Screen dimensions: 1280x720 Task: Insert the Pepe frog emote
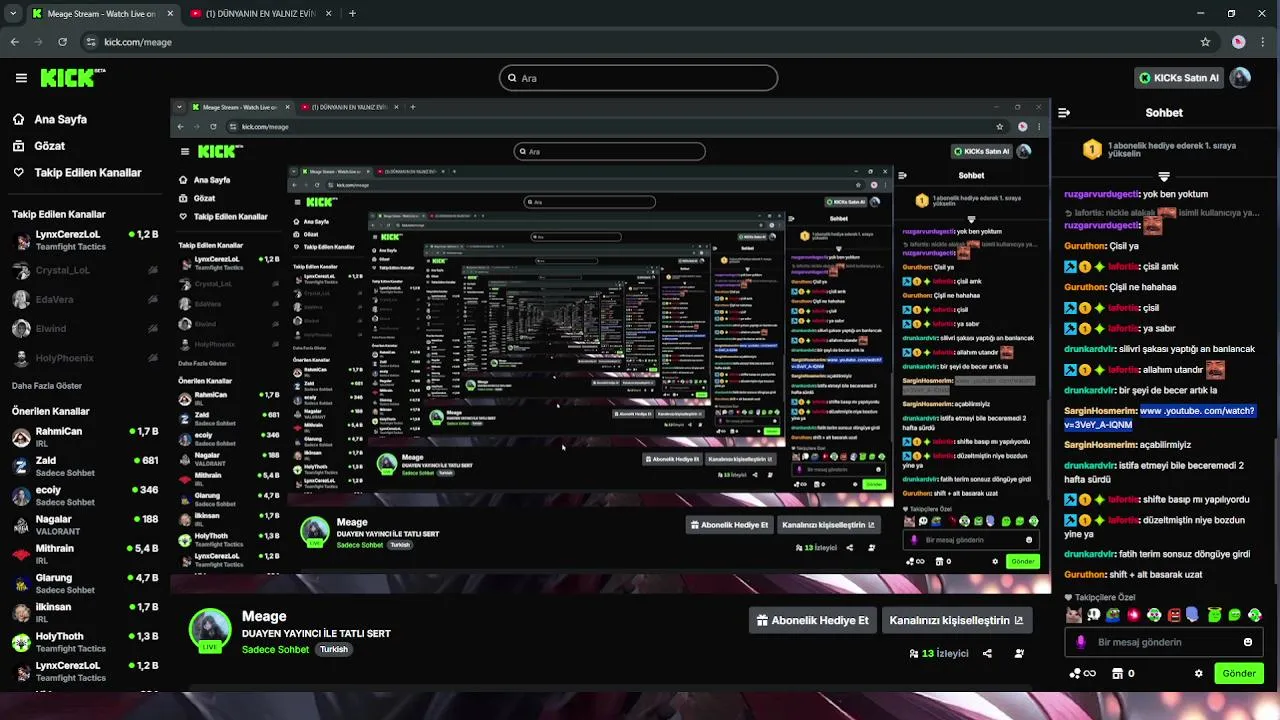coord(1113,615)
